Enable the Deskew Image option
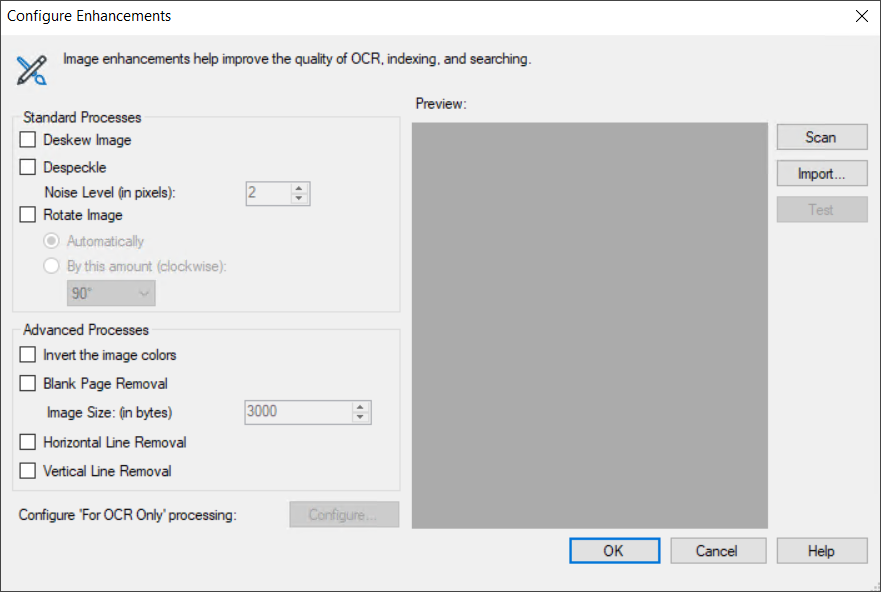This screenshot has width=881, height=592. coord(27,140)
